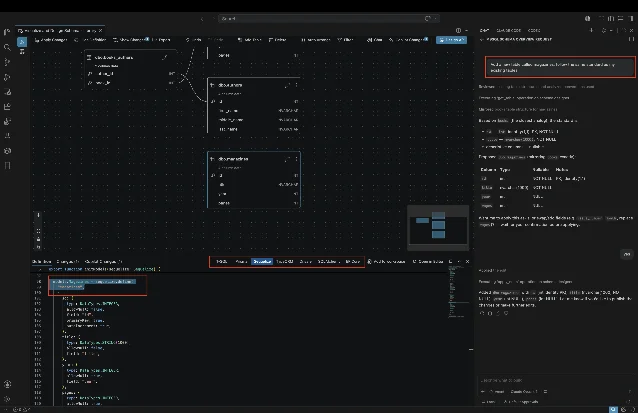Screen dimensions: 638x413
Task: Click Filter in designer toolbar
Action: pos(345,39)
